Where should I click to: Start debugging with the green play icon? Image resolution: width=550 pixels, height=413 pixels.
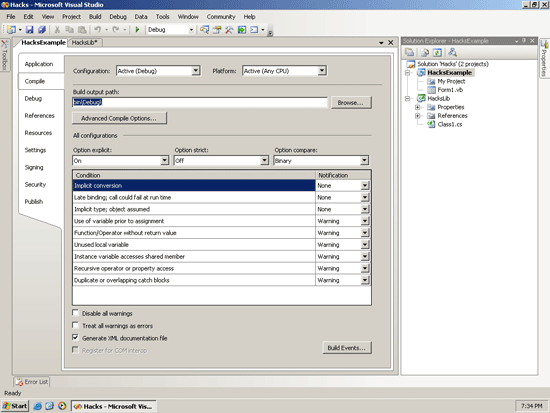[137, 30]
